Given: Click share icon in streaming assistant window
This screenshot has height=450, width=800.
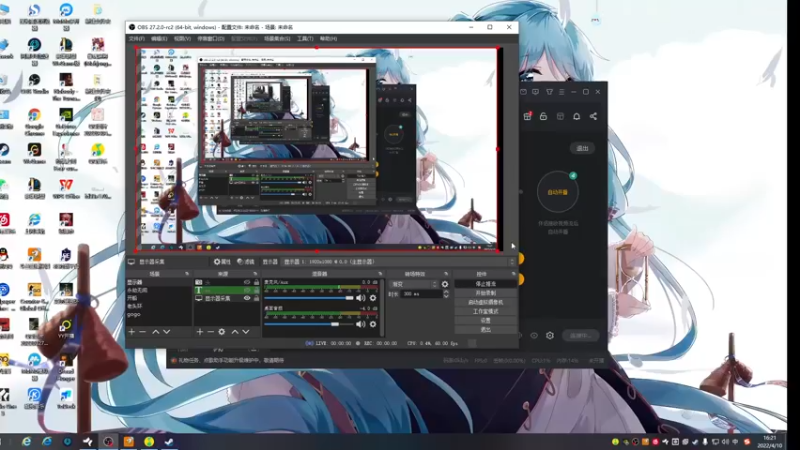Looking at the screenshot, I should pyautogui.click(x=593, y=116).
